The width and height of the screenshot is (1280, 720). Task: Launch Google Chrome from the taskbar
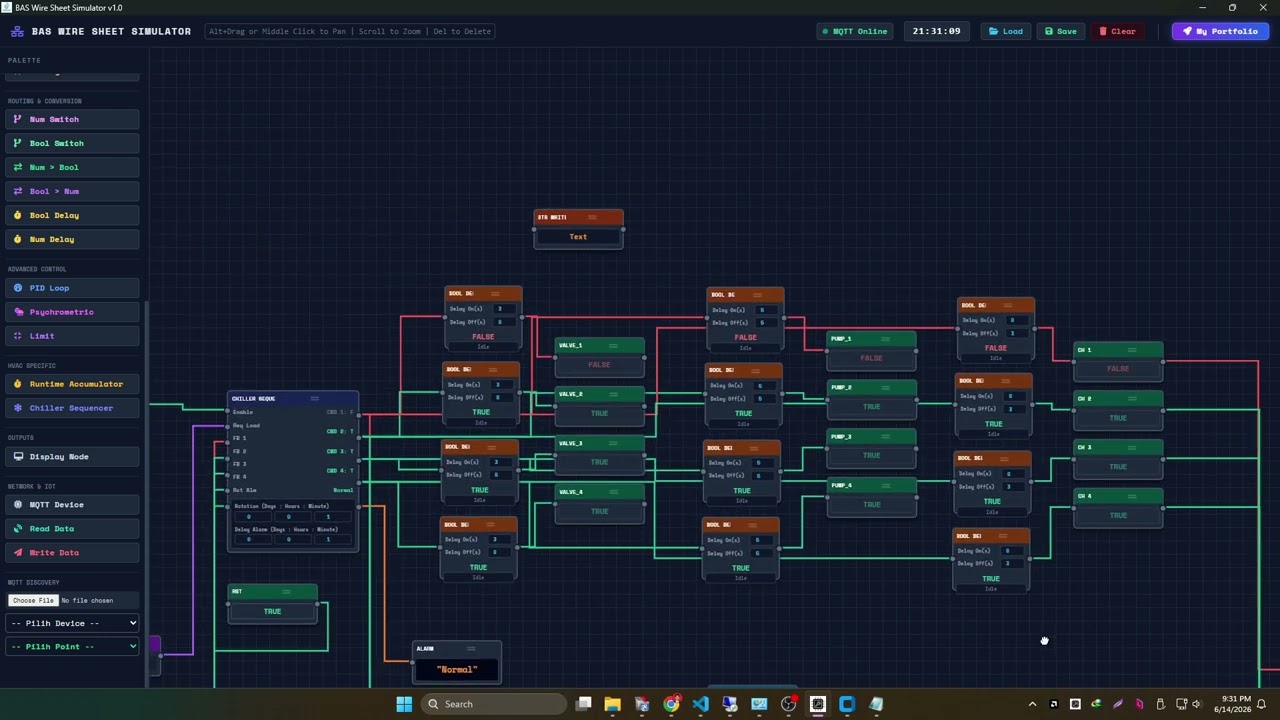(671, 704)
